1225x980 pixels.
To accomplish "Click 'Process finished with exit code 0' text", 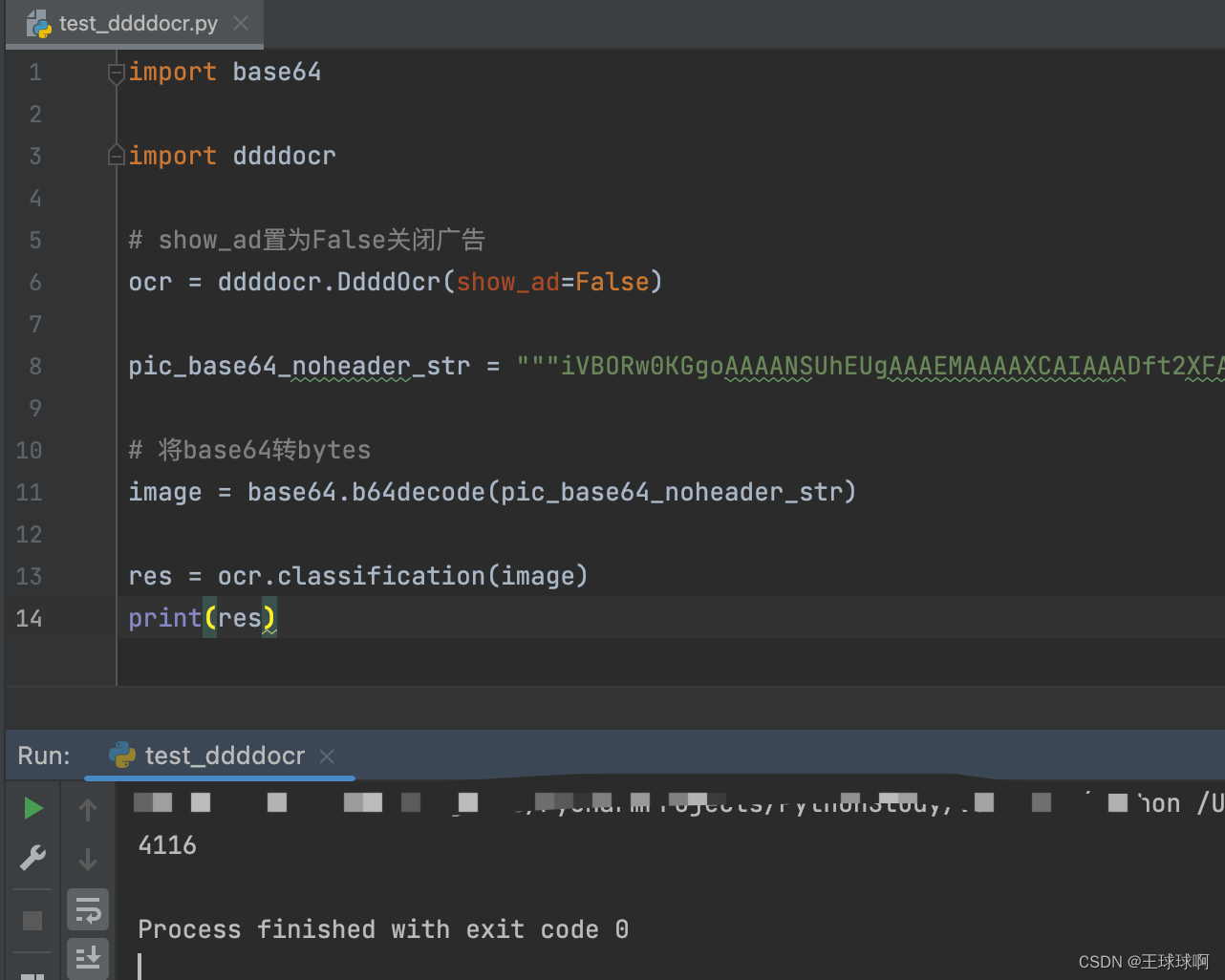I will point(383,929).
